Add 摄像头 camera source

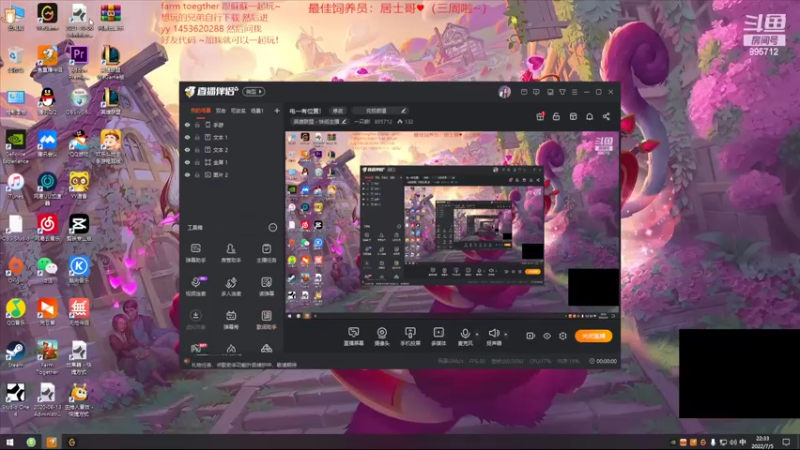click(x=382, y=337)
